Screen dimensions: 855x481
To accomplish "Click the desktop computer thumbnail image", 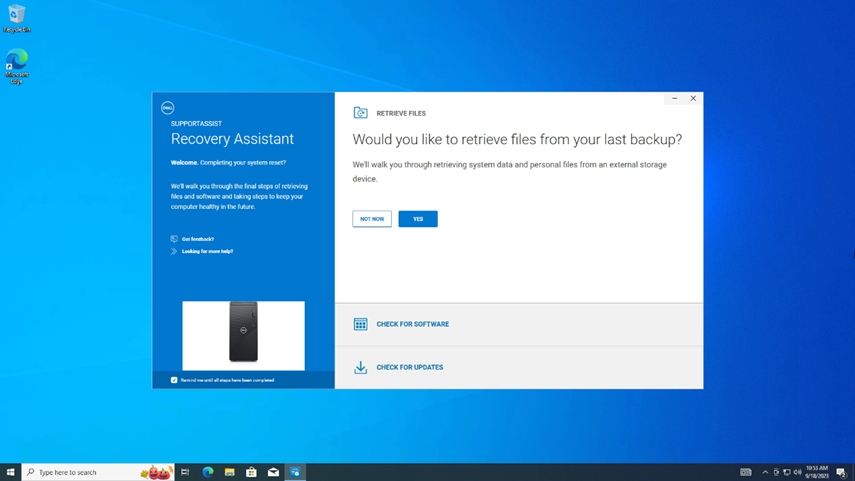I will coord(243,334).
